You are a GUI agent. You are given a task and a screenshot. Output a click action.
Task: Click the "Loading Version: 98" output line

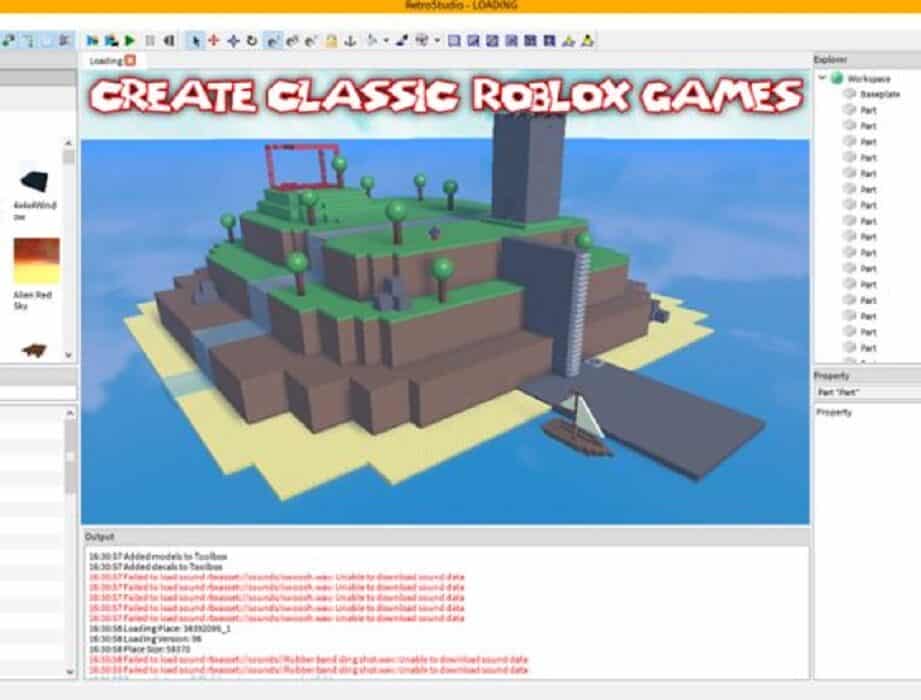pyautogui.click(x=145, y=639)
